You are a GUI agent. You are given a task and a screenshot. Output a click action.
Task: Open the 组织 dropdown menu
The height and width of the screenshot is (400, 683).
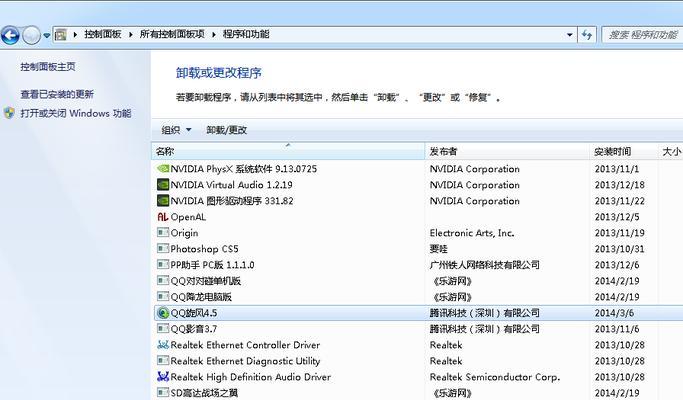coord(176,130)
